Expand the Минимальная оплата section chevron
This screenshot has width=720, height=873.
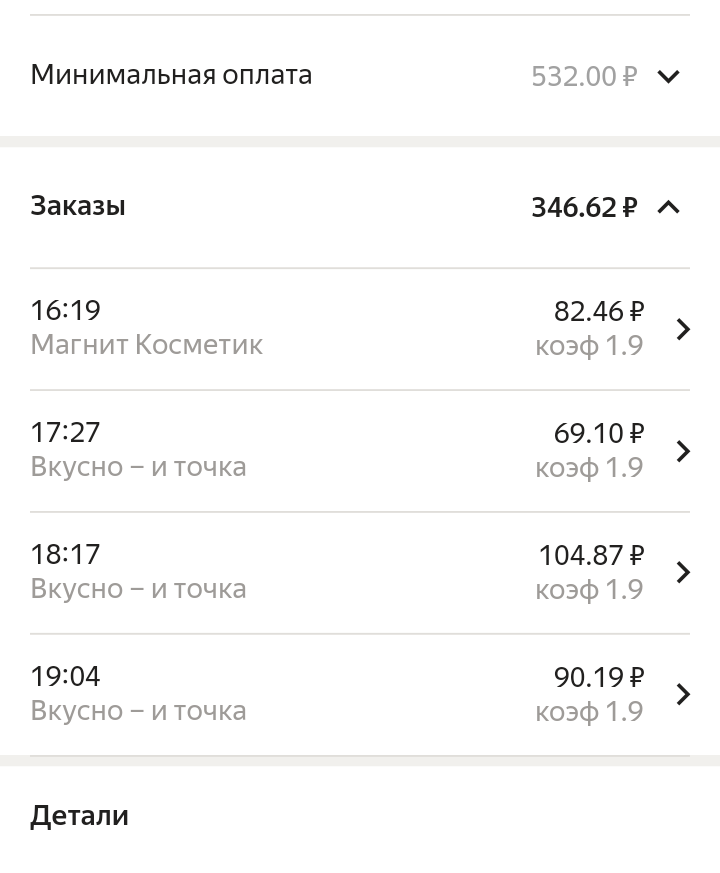(668, 76)
